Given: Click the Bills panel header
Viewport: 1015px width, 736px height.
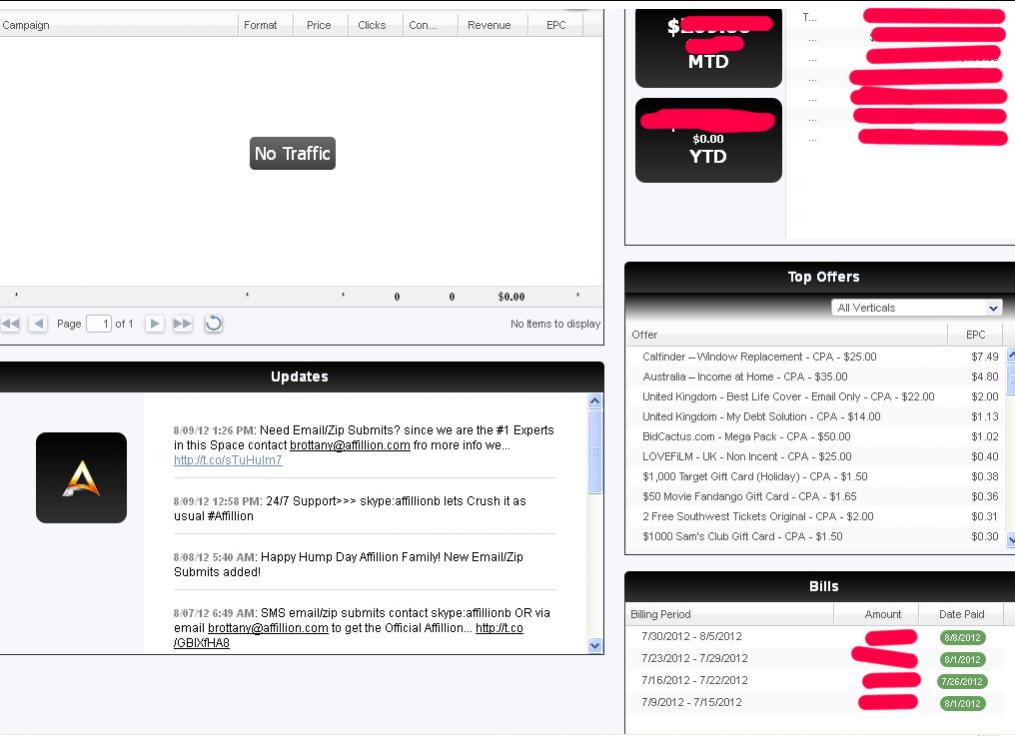Looking at the screenshot, I should [x=820, y=586].
